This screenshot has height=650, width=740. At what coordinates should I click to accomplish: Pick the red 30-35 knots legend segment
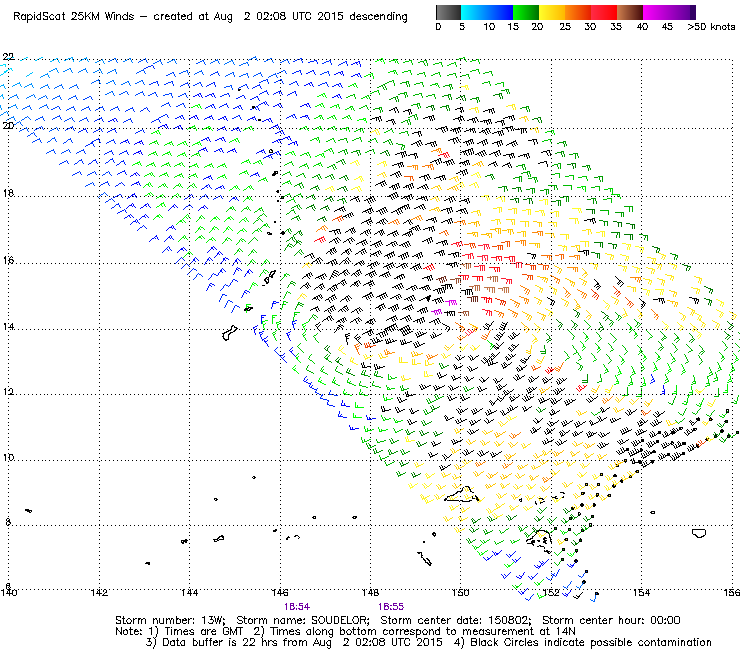pyautogui.click(x=604, y=12)
